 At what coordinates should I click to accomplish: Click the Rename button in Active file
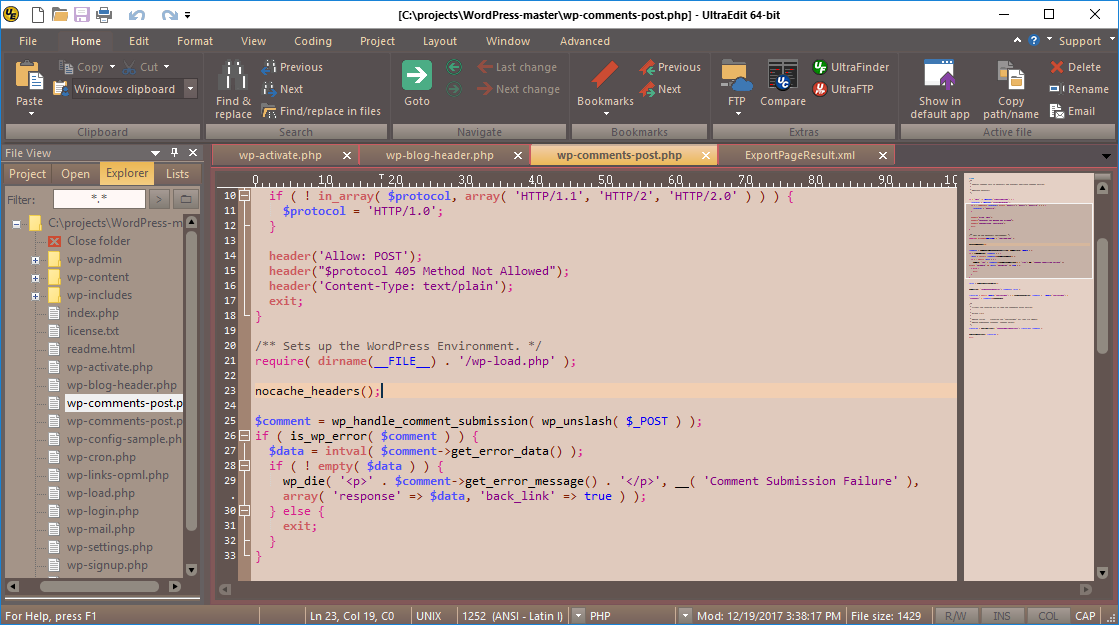pyautogui.click(x=1079, y=89)
